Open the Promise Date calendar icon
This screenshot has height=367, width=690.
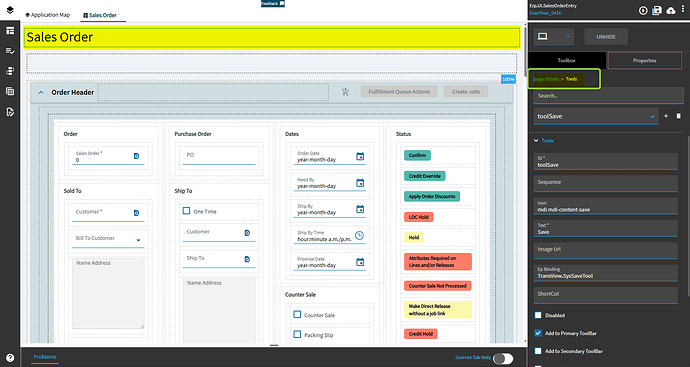pyautogui.click(x=360, y=262)
